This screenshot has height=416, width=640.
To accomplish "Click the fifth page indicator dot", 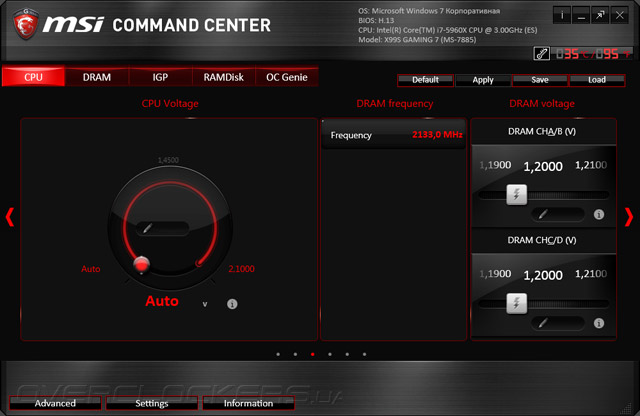I will coord(347,354).
